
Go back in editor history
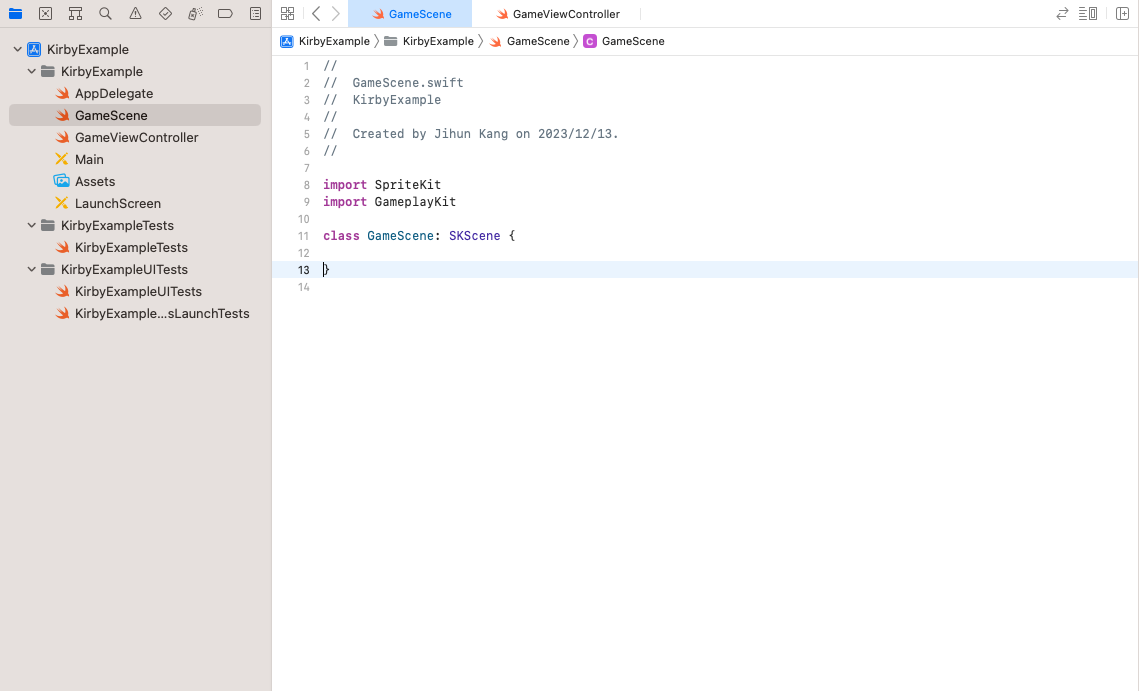(316, 14)
